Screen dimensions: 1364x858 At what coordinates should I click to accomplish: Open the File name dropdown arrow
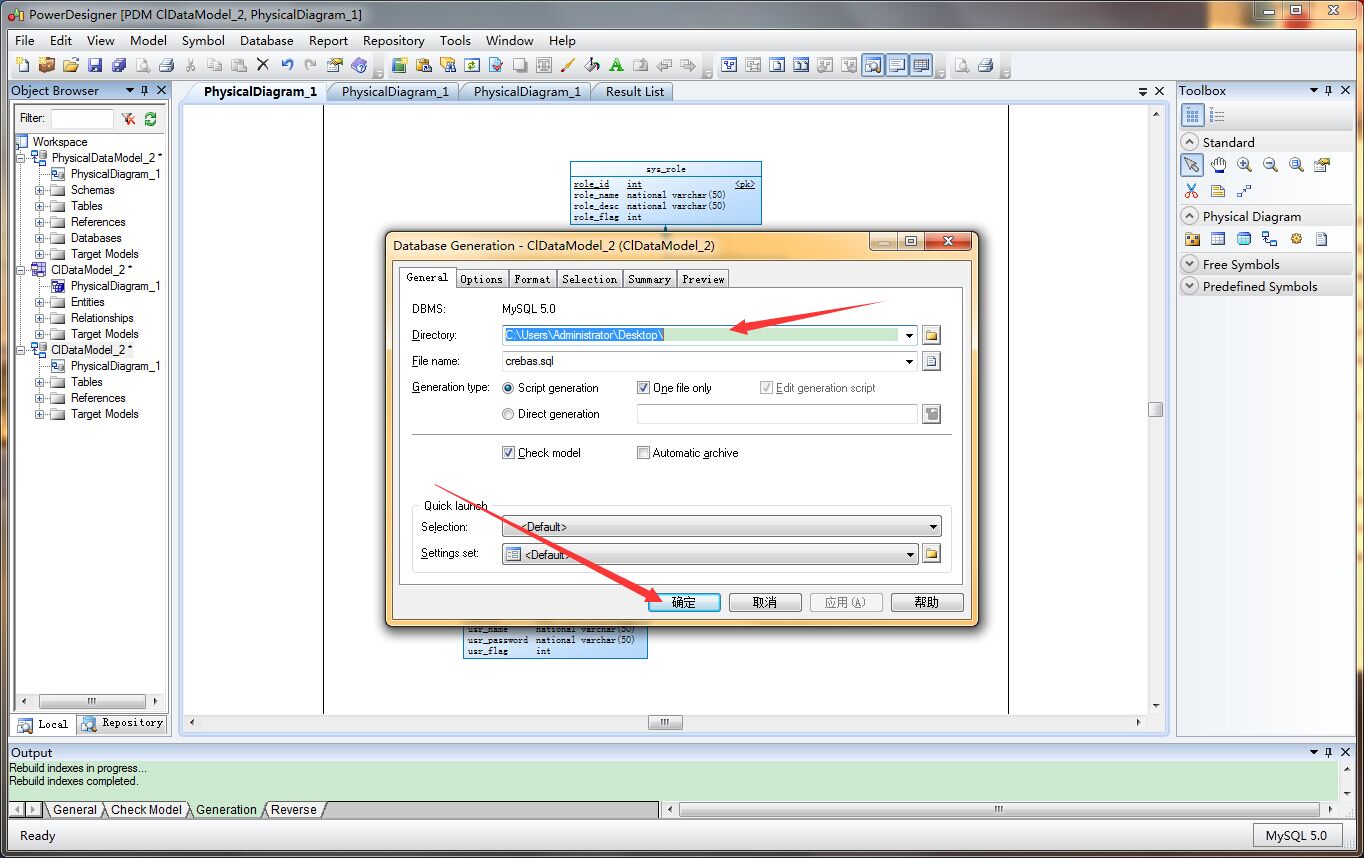tap(909, 361)
